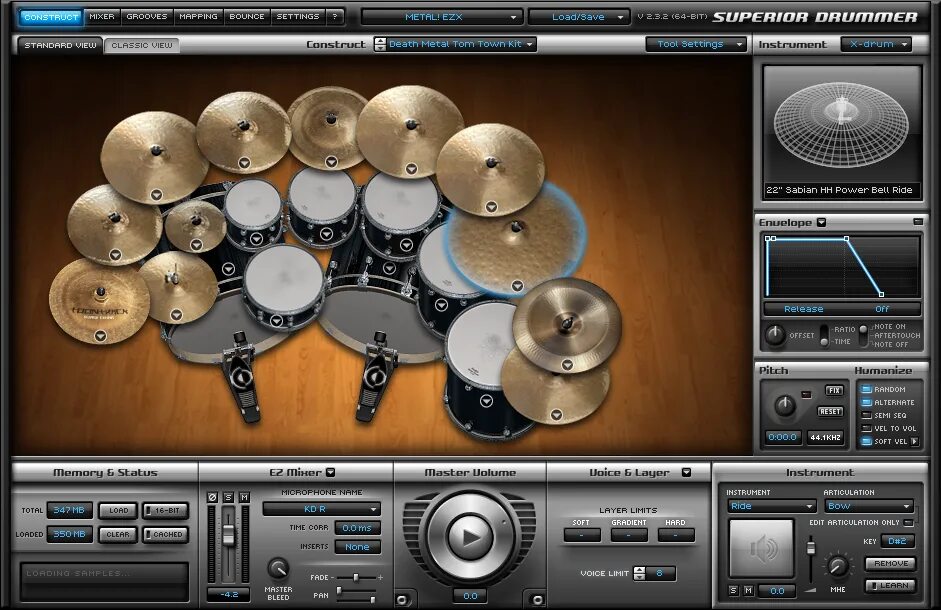This screenshot has height=610, width=941.
Task: Mute the EZ Mixer channel with M
Action: click(x=244, y=497)
